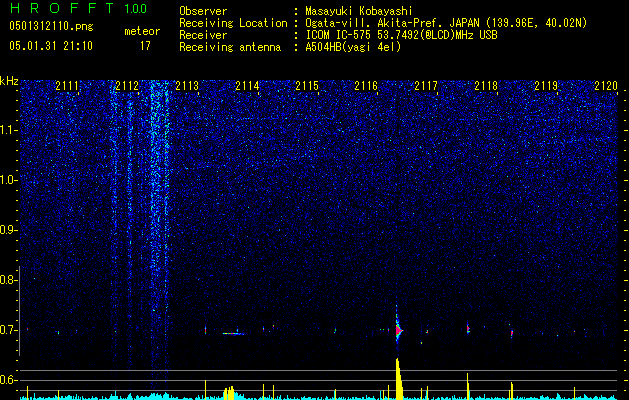Viewport: 629px width, 400px height.
Task: Click the 0.6 kHz frequency label
Action: [6, 380]
